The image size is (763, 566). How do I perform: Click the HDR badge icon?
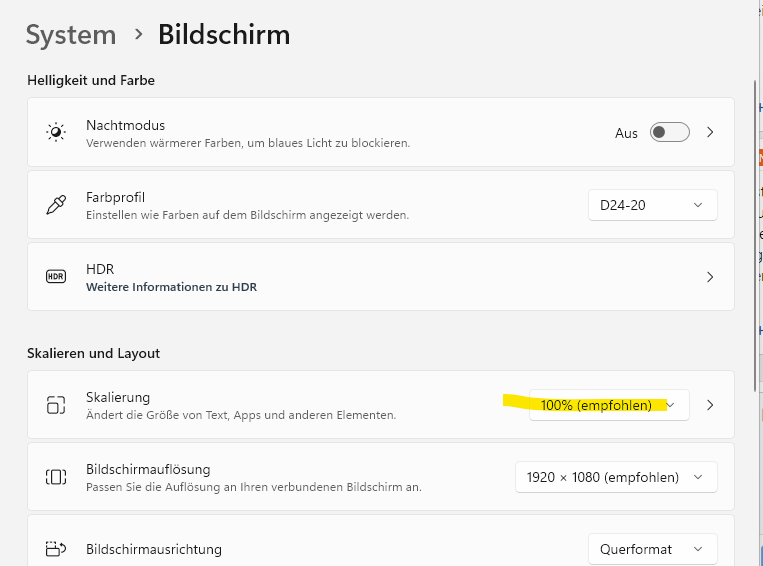[56, 277]
